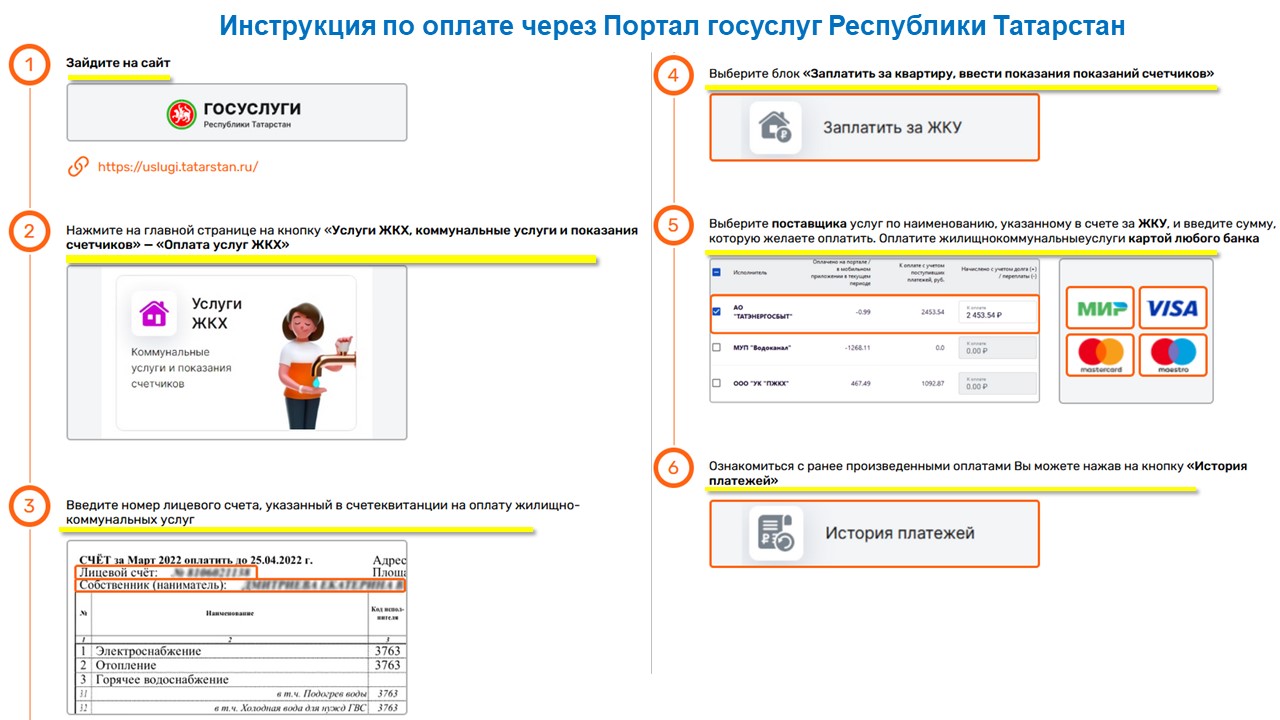Toggle the select-all checkbox in table header

pos(716,271)
